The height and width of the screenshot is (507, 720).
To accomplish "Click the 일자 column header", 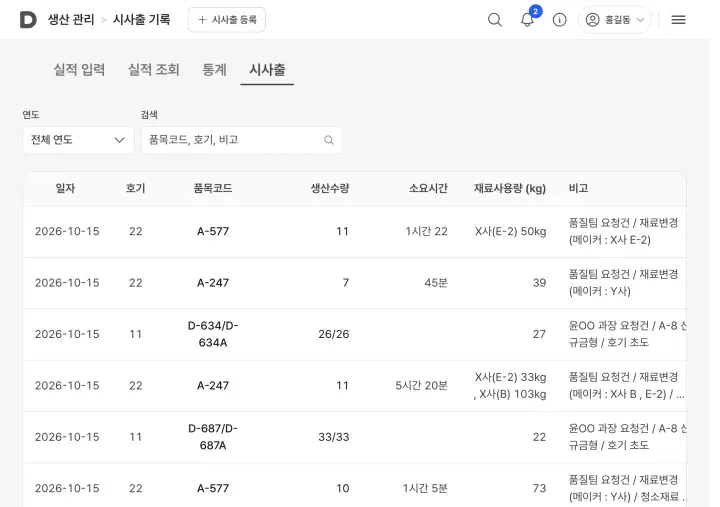I will pyautogui.click(x=65, y=188).
